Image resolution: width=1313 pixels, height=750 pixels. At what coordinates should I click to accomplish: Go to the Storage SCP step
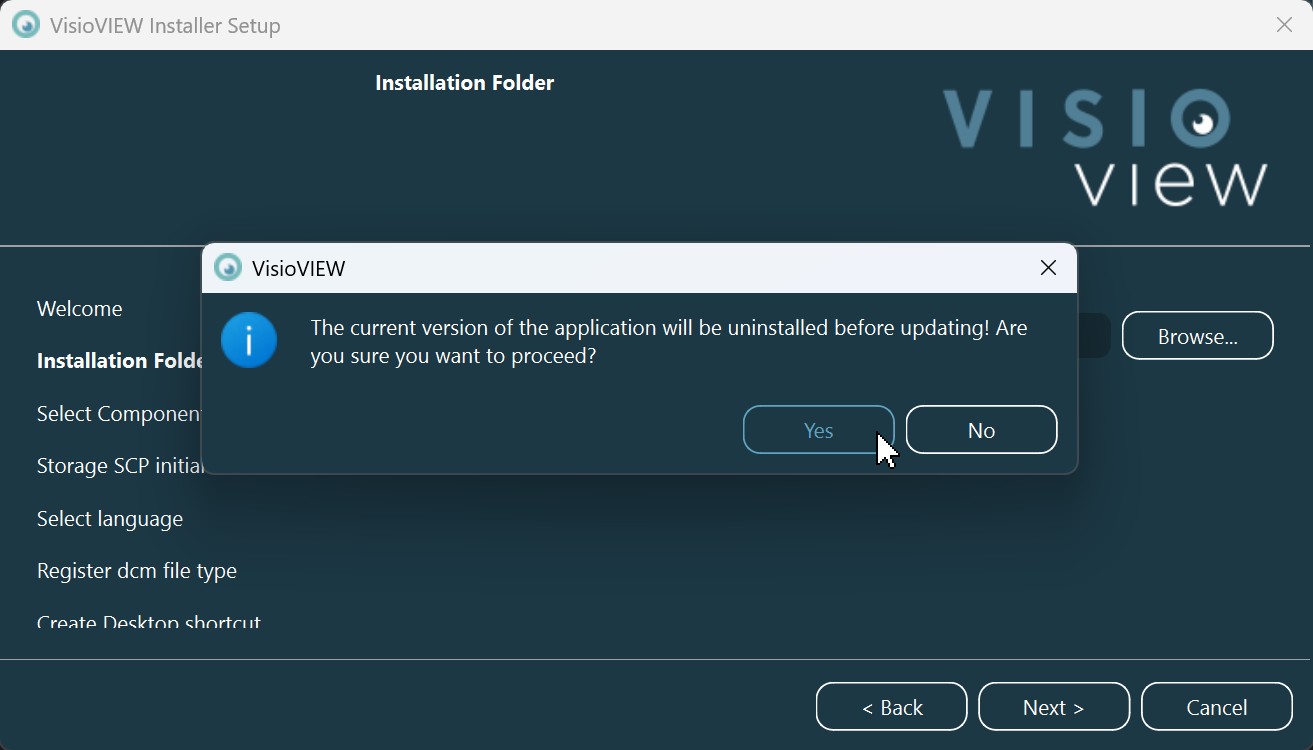coord(119,466)
